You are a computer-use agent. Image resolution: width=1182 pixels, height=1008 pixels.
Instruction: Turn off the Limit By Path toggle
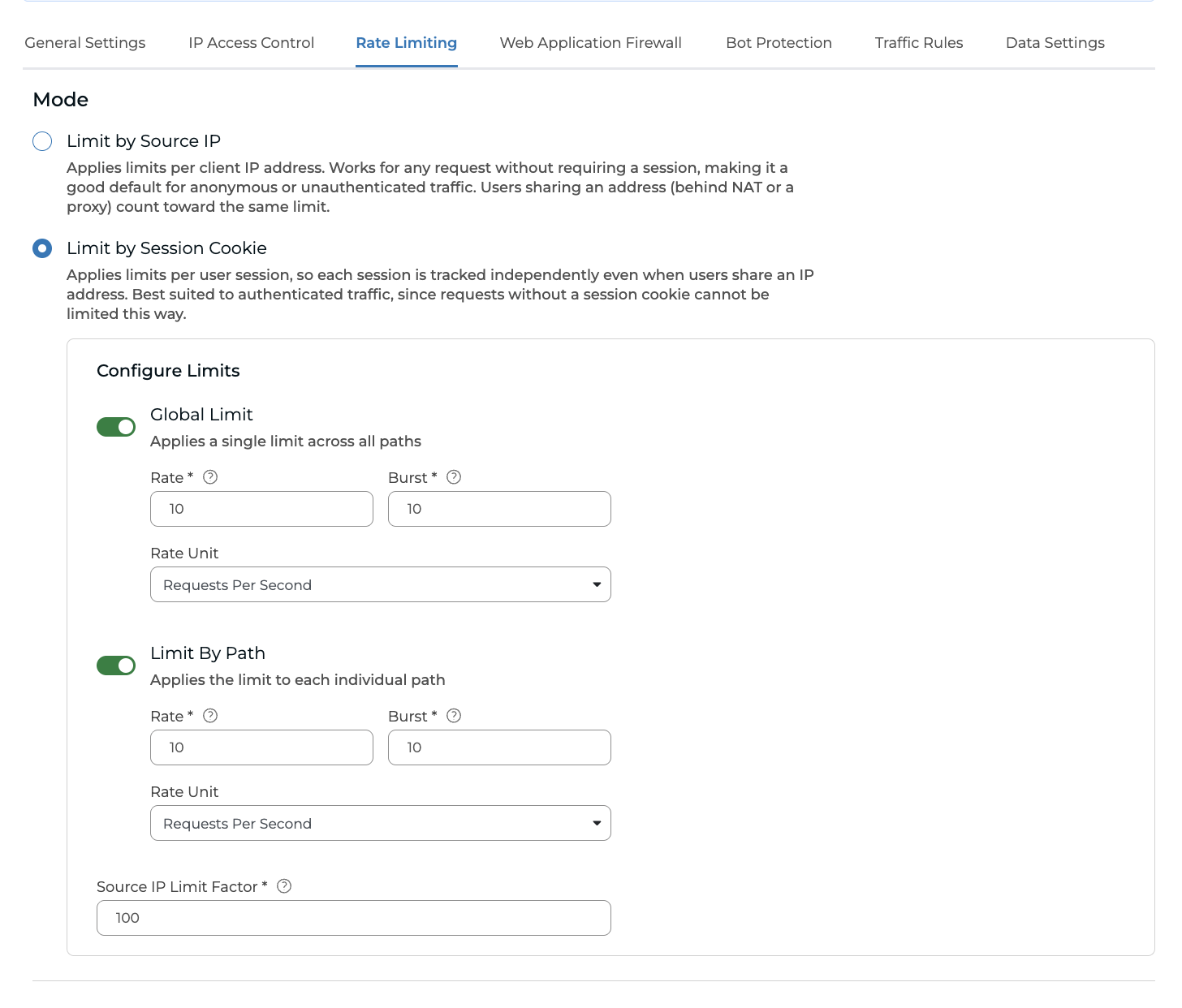[x=116, y=666]
